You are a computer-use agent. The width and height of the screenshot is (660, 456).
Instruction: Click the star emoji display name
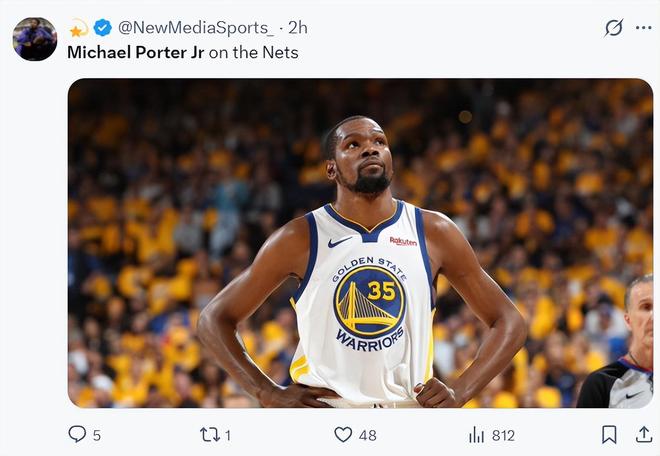pos(78,28)
